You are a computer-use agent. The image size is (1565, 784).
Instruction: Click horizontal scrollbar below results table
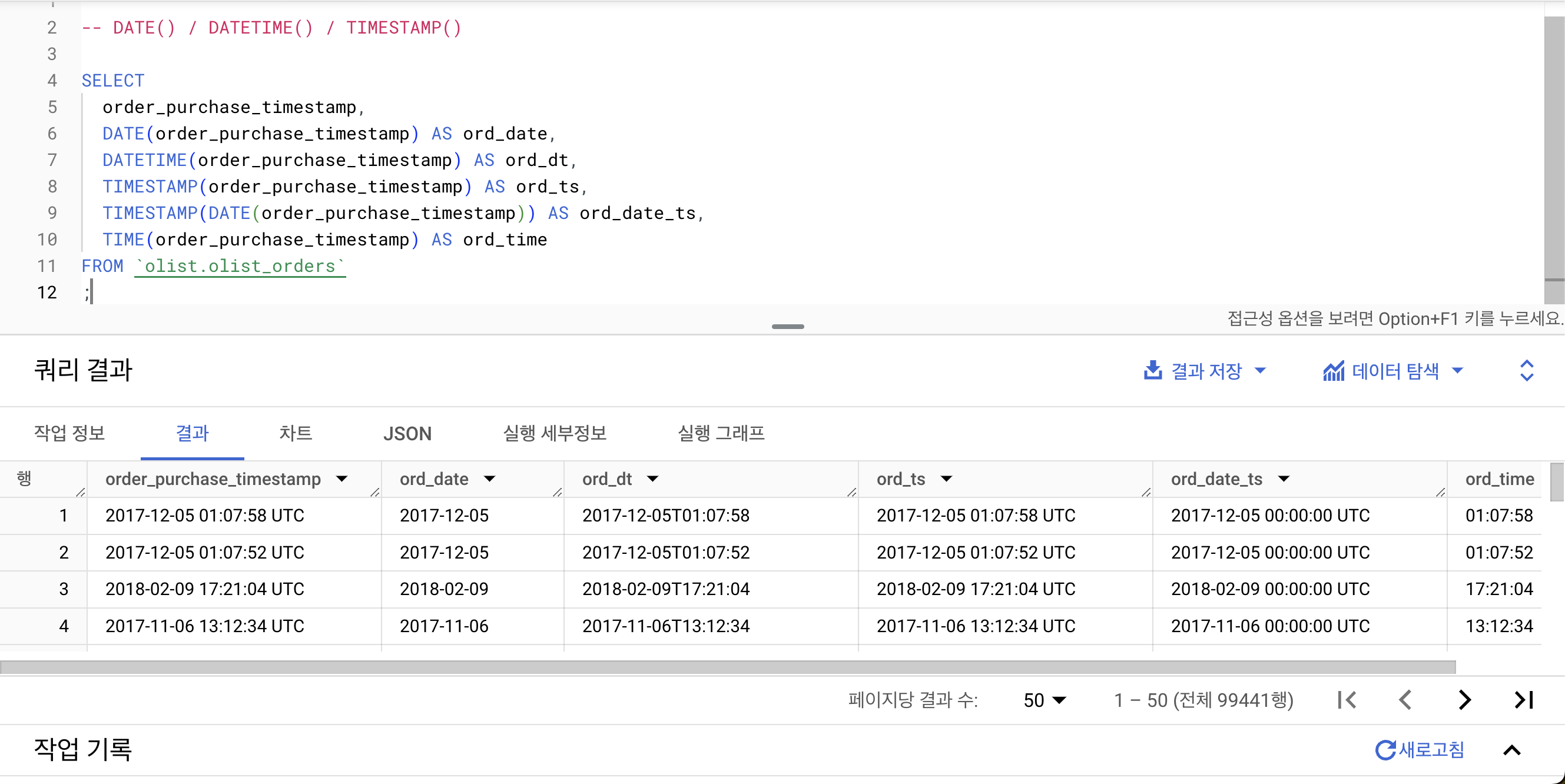(728, 667)
